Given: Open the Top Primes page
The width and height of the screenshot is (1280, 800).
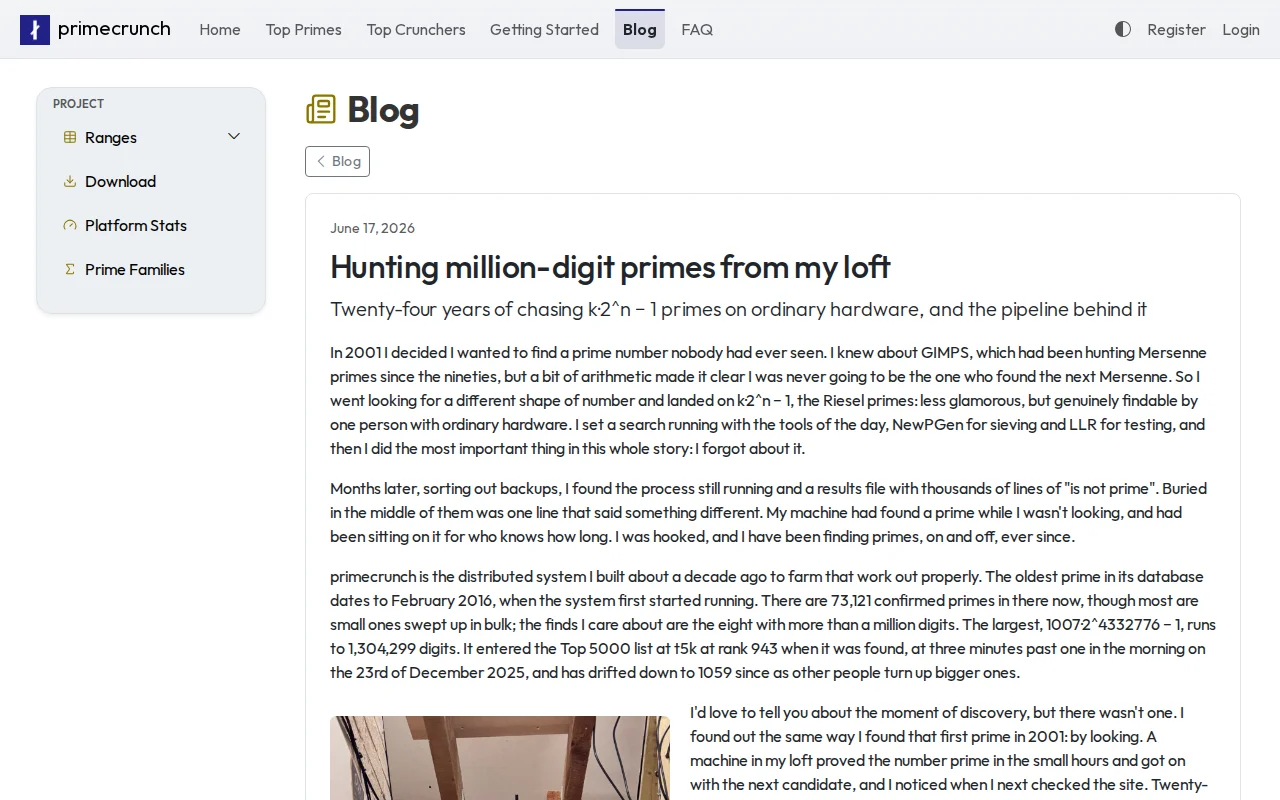Looking at the screenshot, I should [x=304, y=30].
